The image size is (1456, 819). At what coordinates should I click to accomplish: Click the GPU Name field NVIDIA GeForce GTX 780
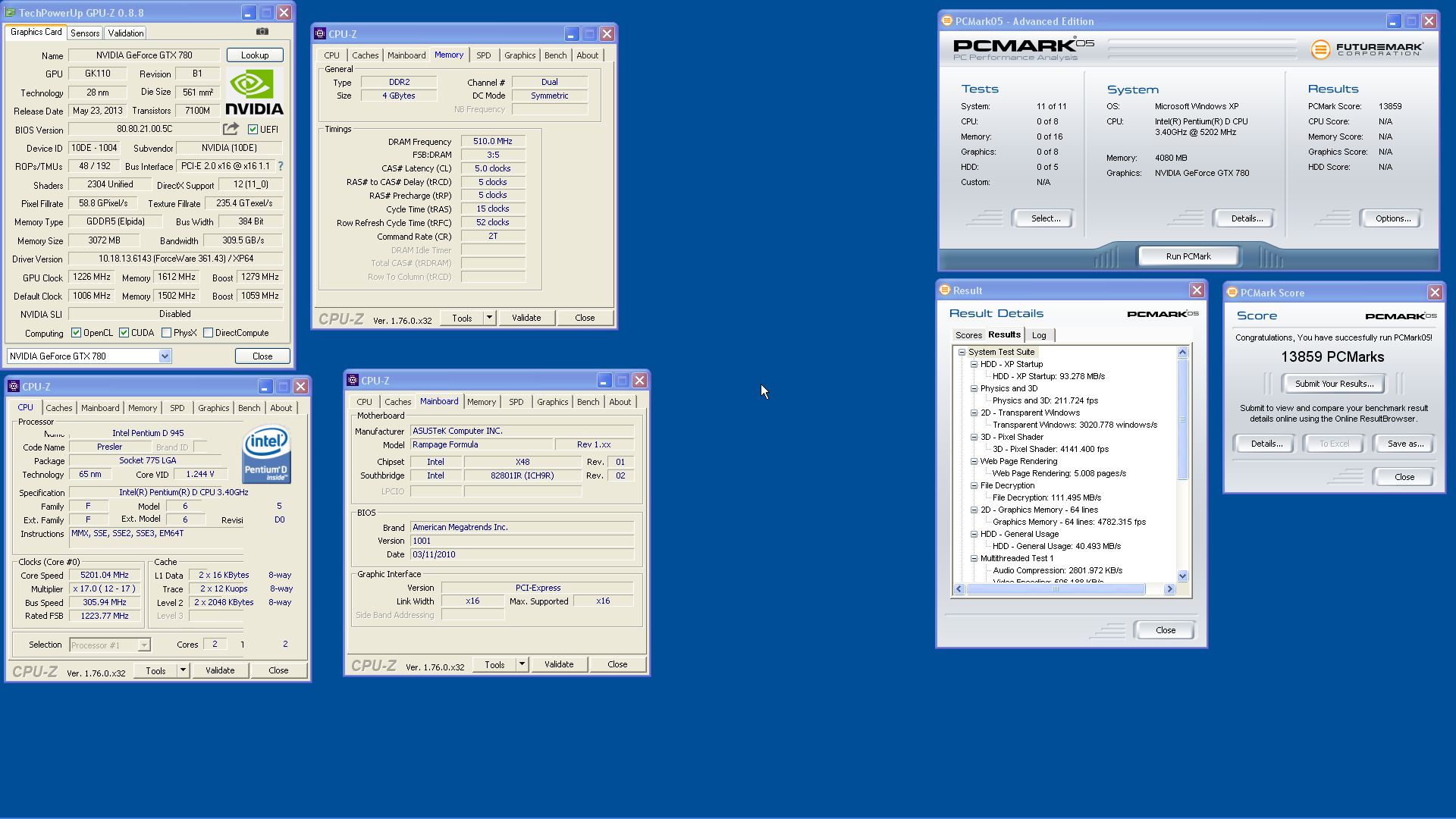pyautogui.click(x=144, y=55)
